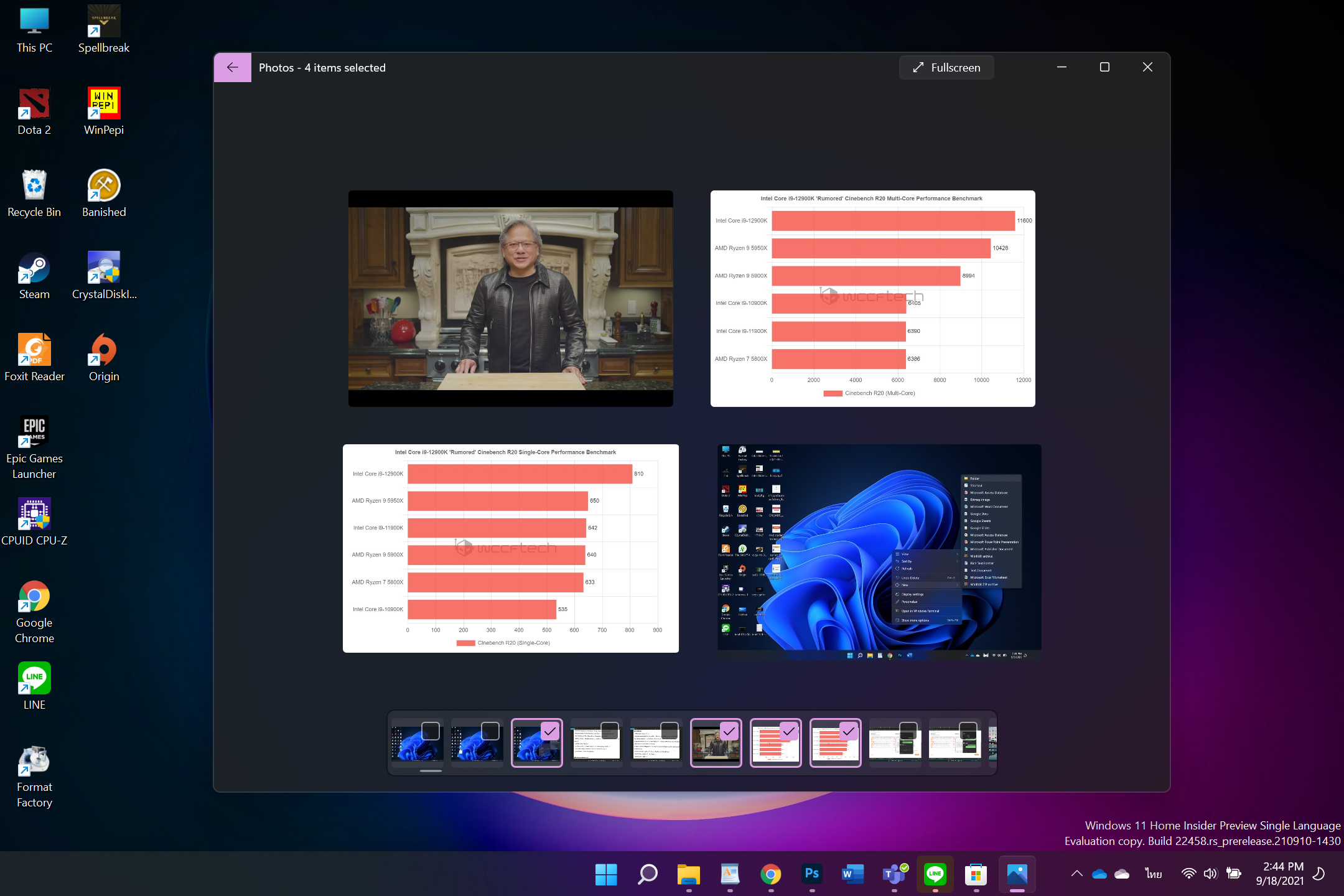The image size is (1344, 896).
Task: Open Wi-Fi network tray icon
Action: click(x=1188, y=874)
